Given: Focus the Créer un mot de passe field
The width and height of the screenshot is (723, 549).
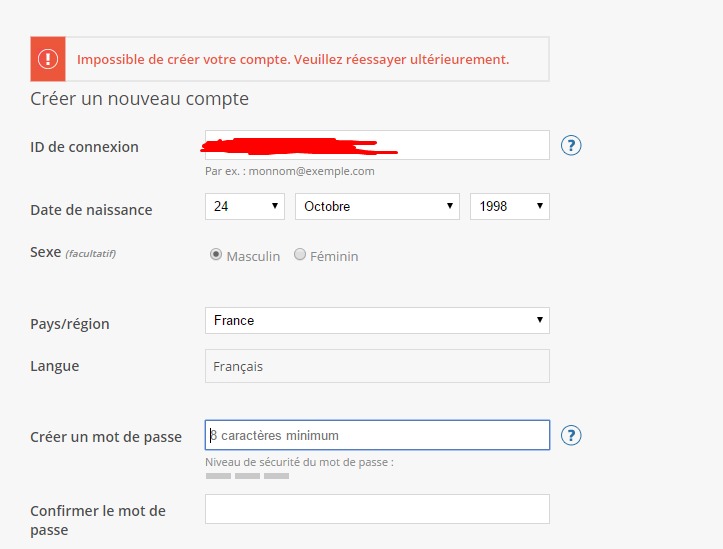Looking at the screenshot, I should [x=377, y=435].
